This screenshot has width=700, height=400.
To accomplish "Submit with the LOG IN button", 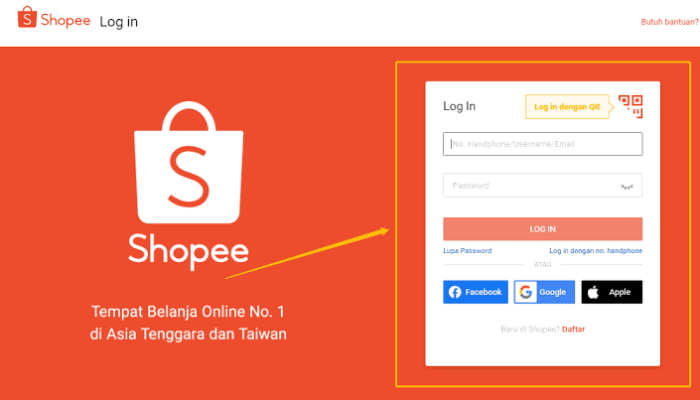I will click(542, 229).
